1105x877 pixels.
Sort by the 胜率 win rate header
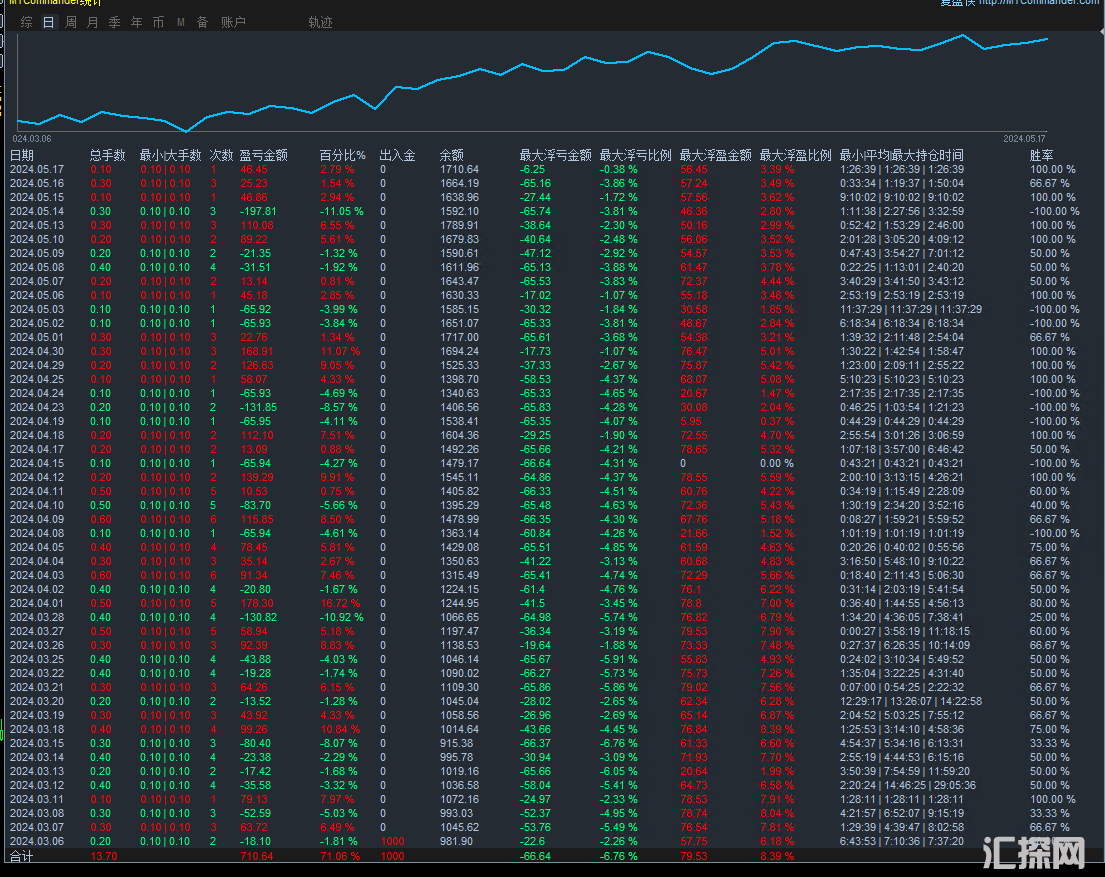tap(1041, 155)
